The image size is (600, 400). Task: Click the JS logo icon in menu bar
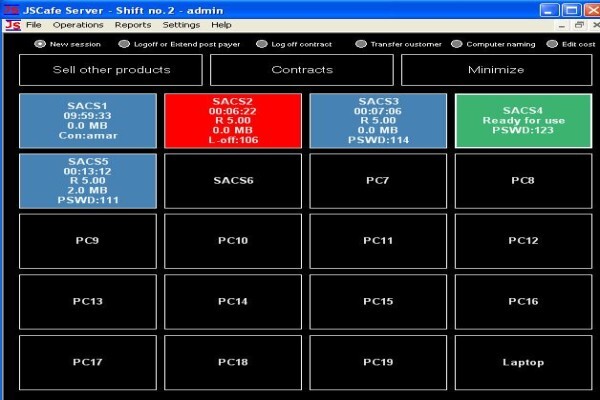13,25
